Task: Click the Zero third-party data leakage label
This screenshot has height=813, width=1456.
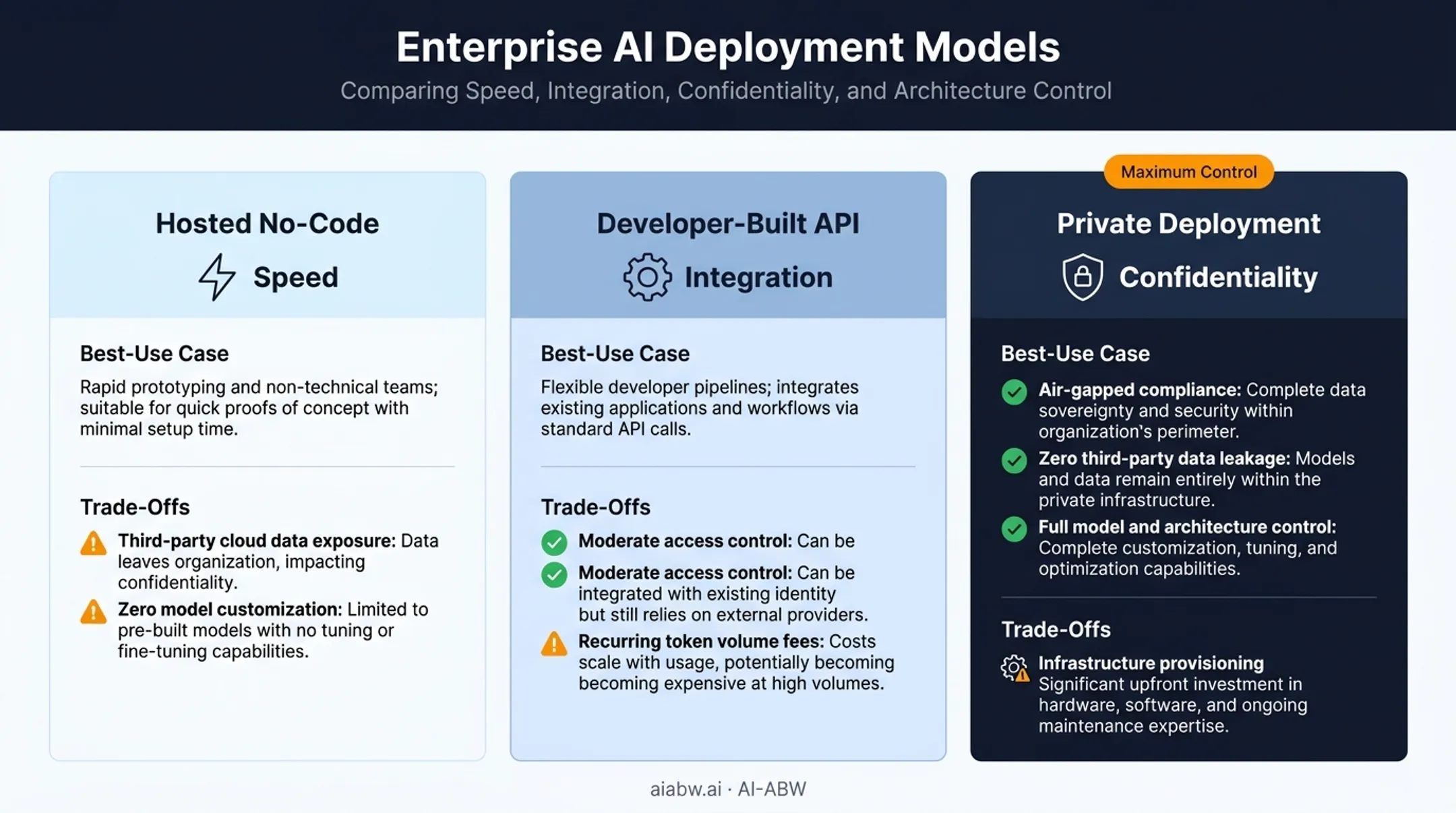Action: [x=1165, y=458]
